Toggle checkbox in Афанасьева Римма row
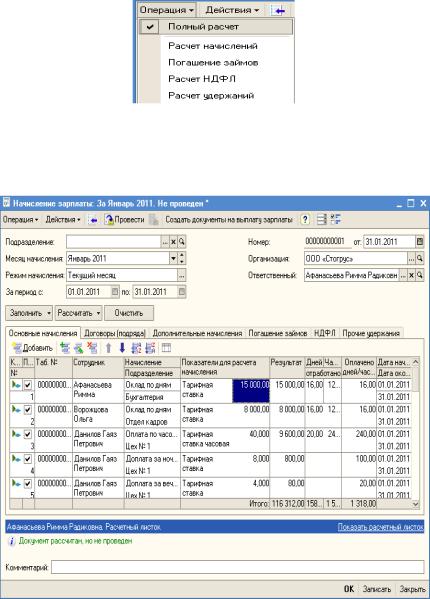This screenshot has height=599, width=430. [27, 385]
